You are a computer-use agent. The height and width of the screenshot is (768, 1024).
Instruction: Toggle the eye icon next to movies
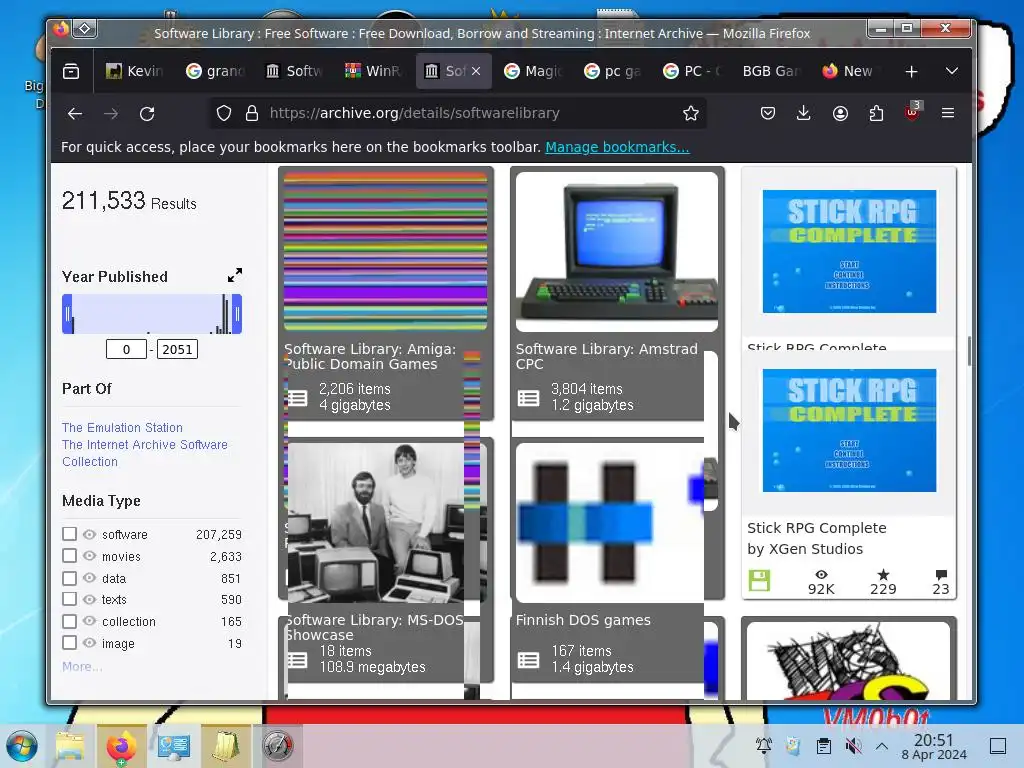tap(89, 556)
